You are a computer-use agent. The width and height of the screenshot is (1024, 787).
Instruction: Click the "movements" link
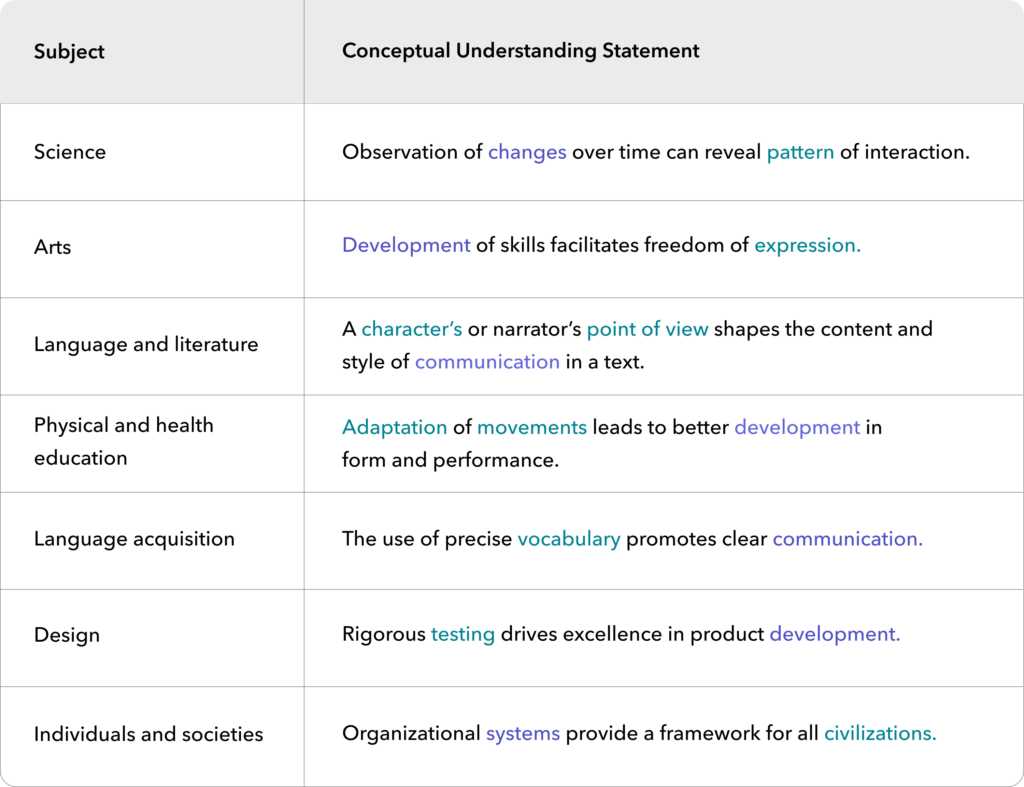click(532, 427)
